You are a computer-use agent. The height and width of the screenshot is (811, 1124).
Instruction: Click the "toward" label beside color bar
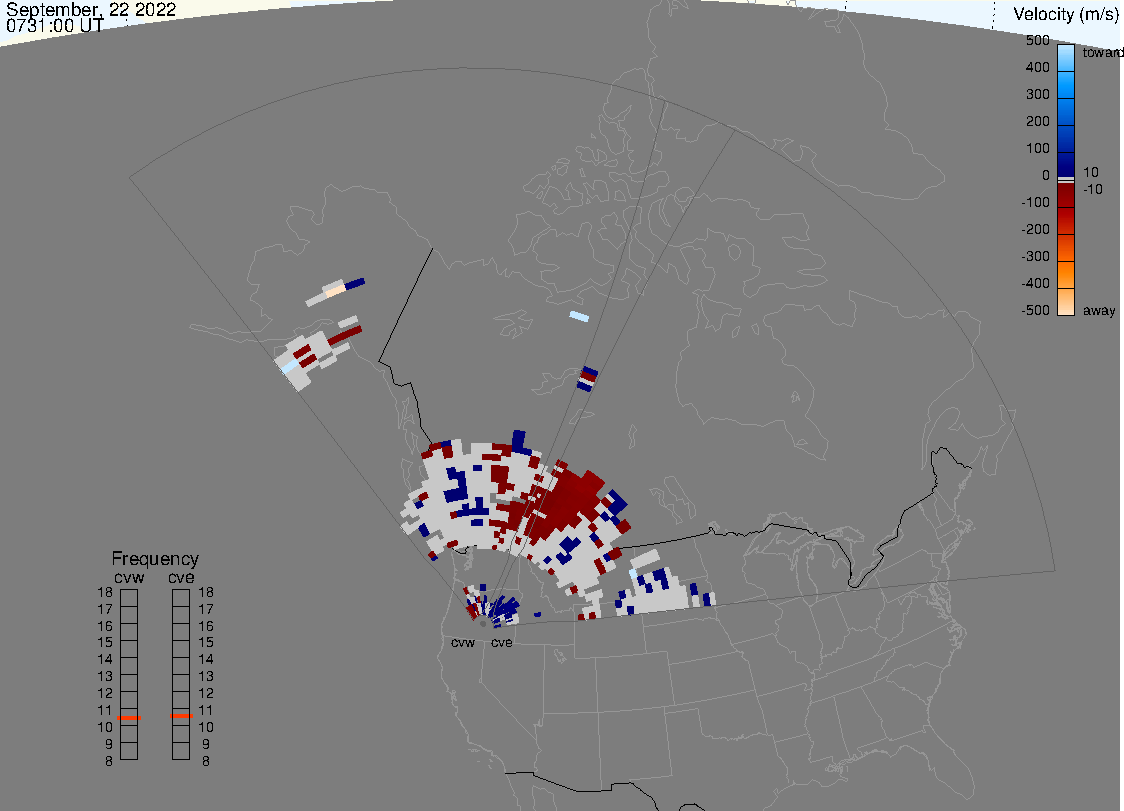[x=1102, y=52]
